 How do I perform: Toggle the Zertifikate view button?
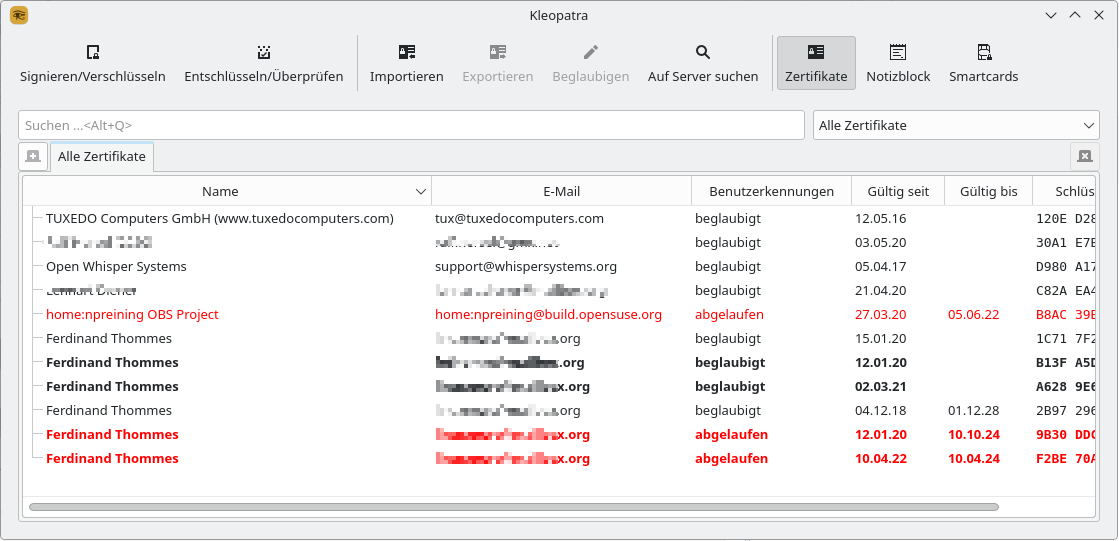(x=816, y=64)
